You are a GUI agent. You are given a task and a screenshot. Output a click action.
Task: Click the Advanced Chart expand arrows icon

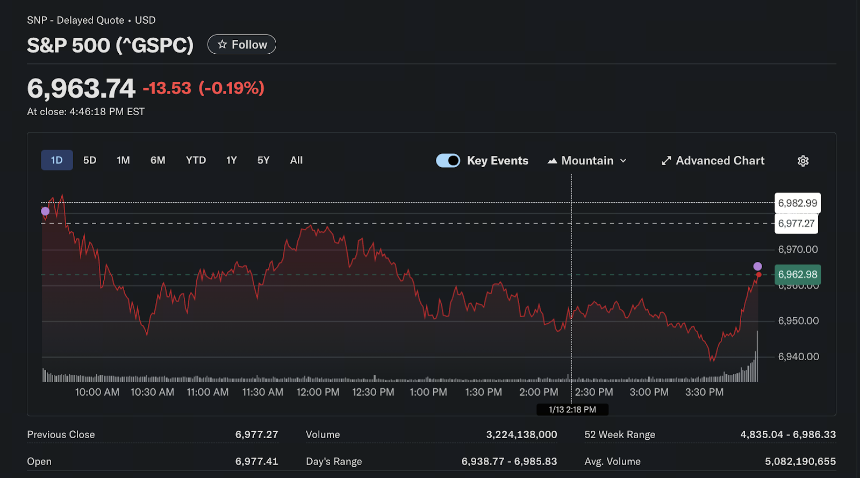pyautogui.click(x=666, y=161)
